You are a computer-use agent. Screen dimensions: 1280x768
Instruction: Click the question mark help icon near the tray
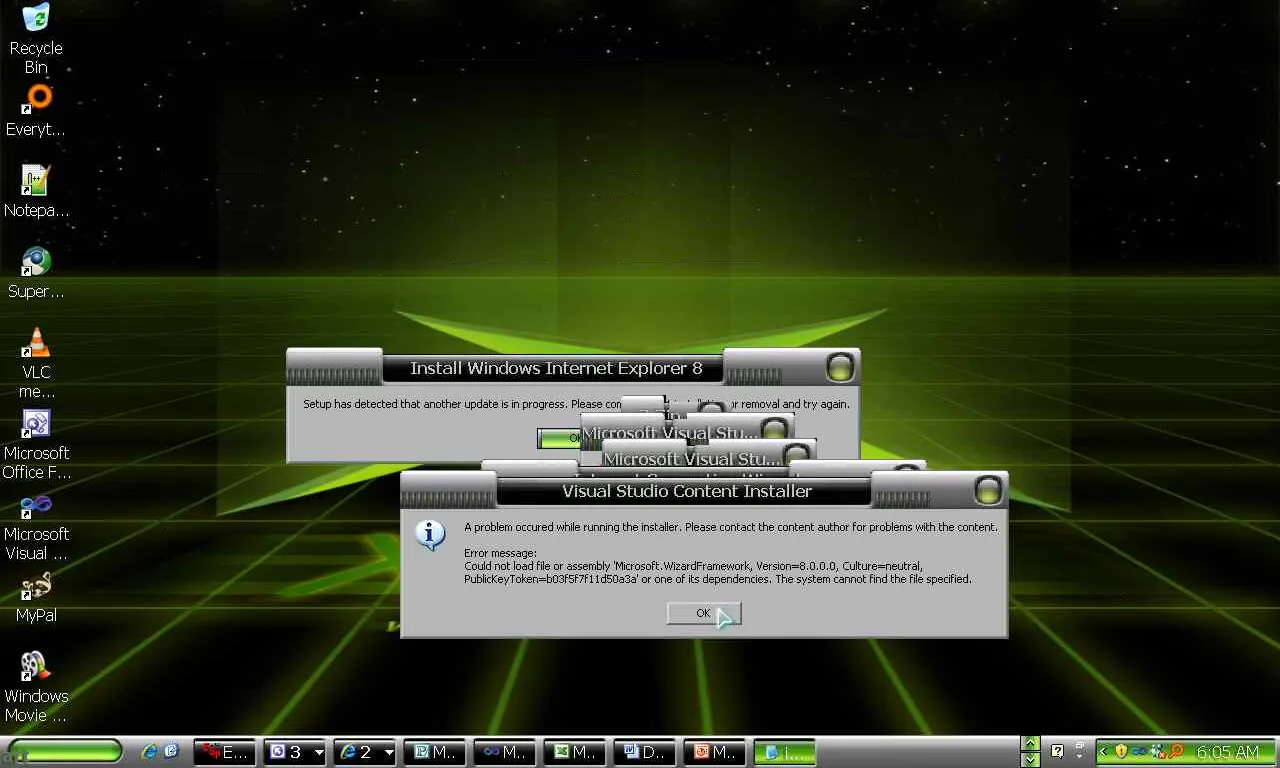pyautogui.click(x=1057, y=751)
